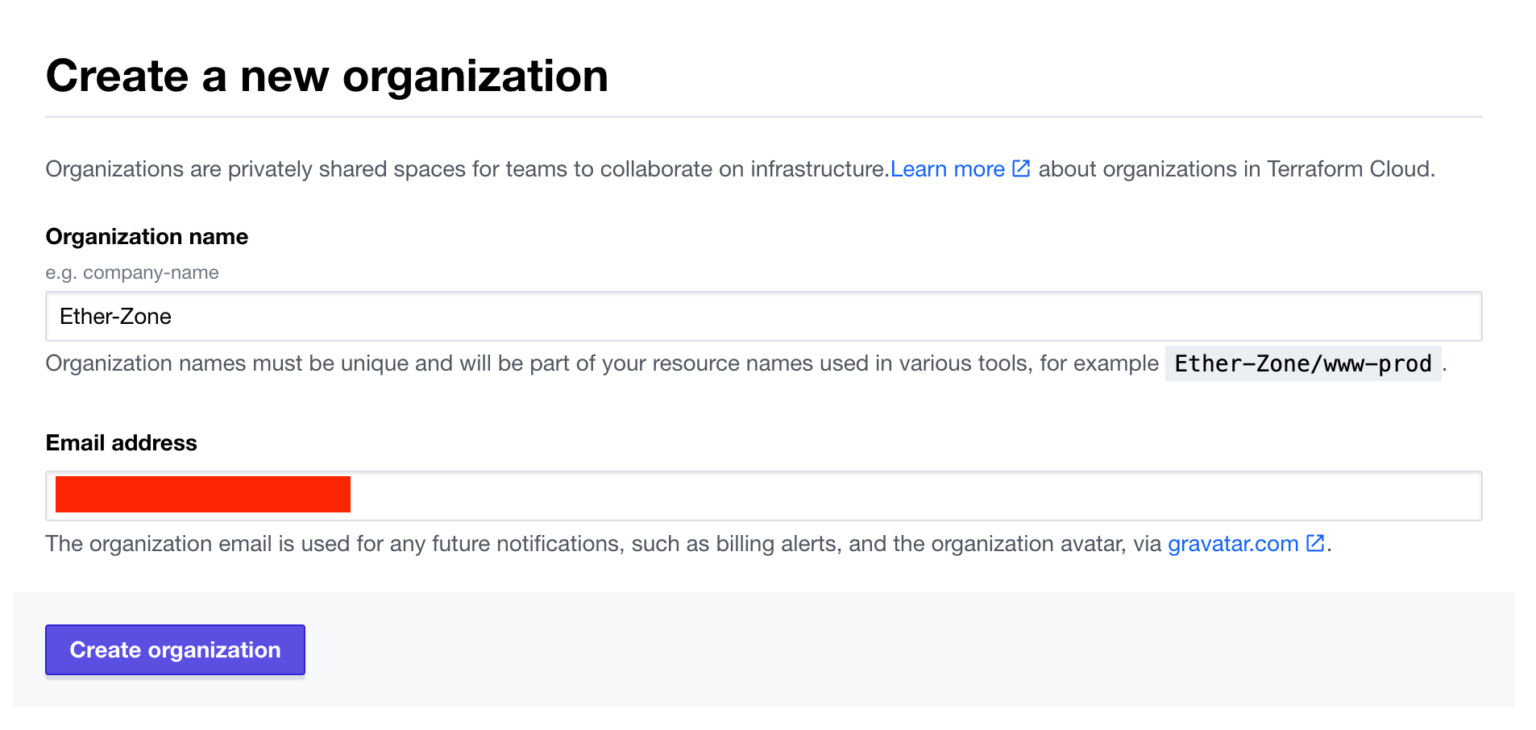The height and width of the screenshot is (730, 1536).
Task: Click the external-link icon beside Learn more
Action: [1022, 168]
